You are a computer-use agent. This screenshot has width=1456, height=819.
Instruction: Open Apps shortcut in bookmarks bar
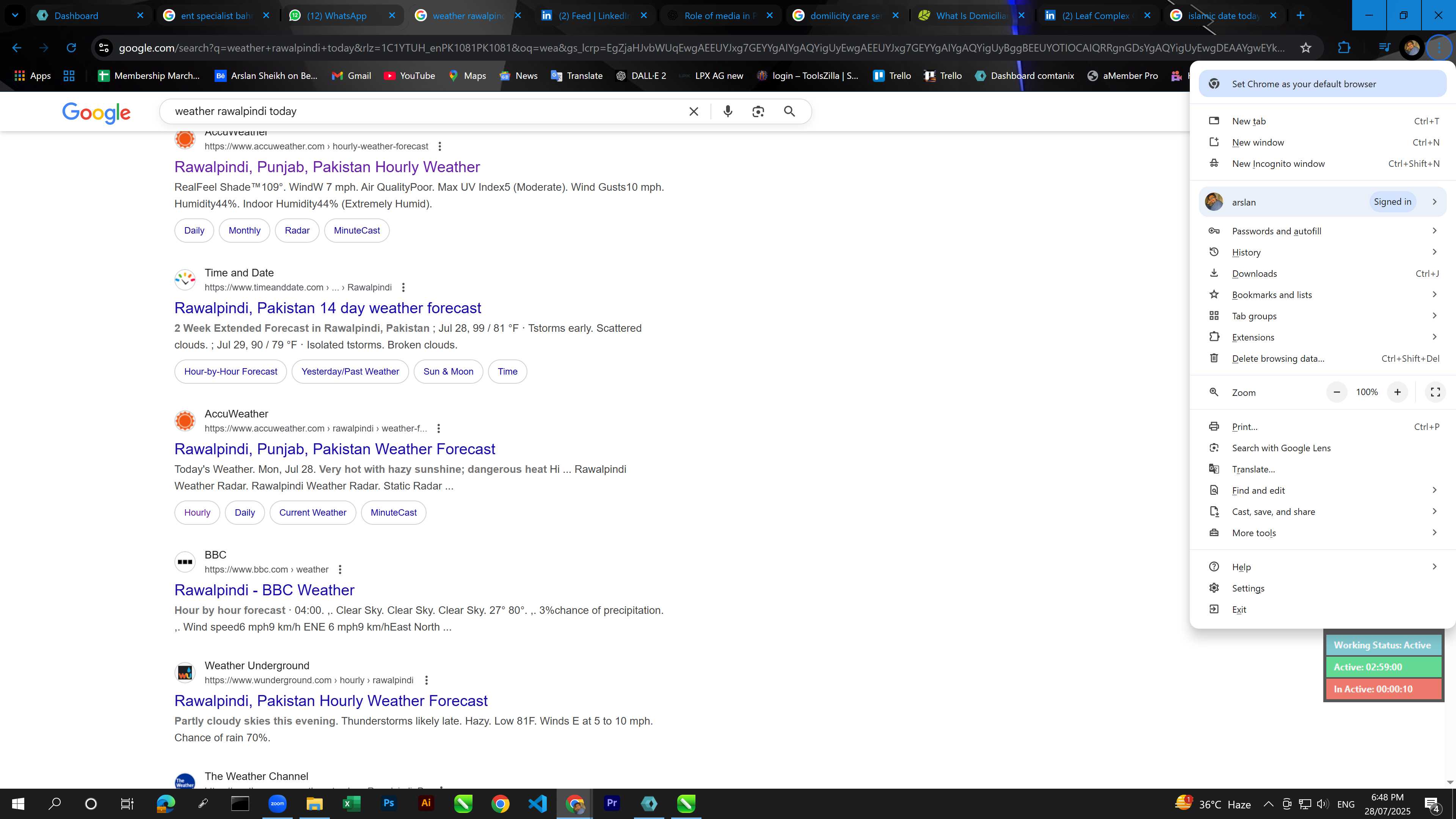tap(32, 76)
